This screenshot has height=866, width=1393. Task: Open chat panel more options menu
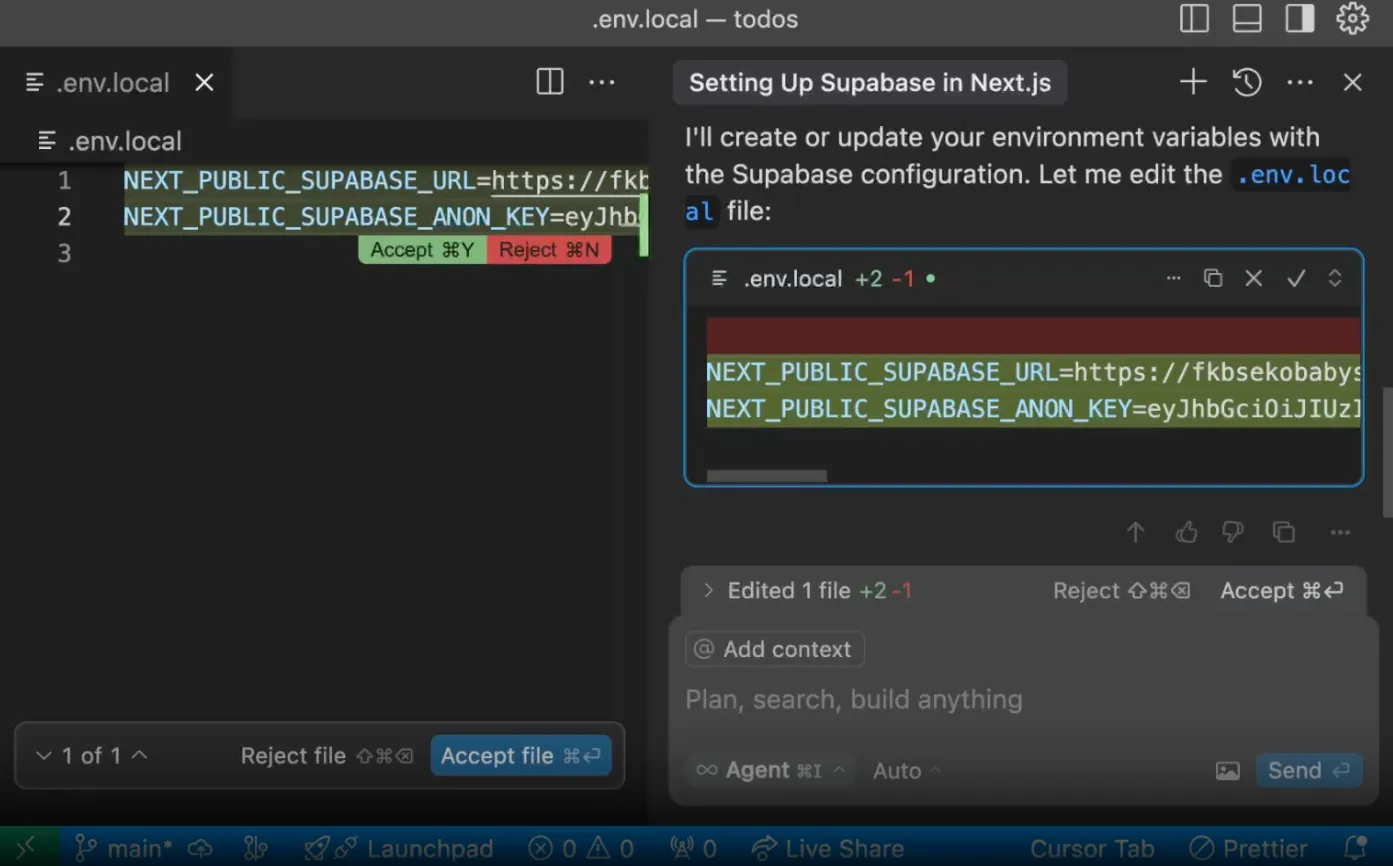tap(1300, 82)
